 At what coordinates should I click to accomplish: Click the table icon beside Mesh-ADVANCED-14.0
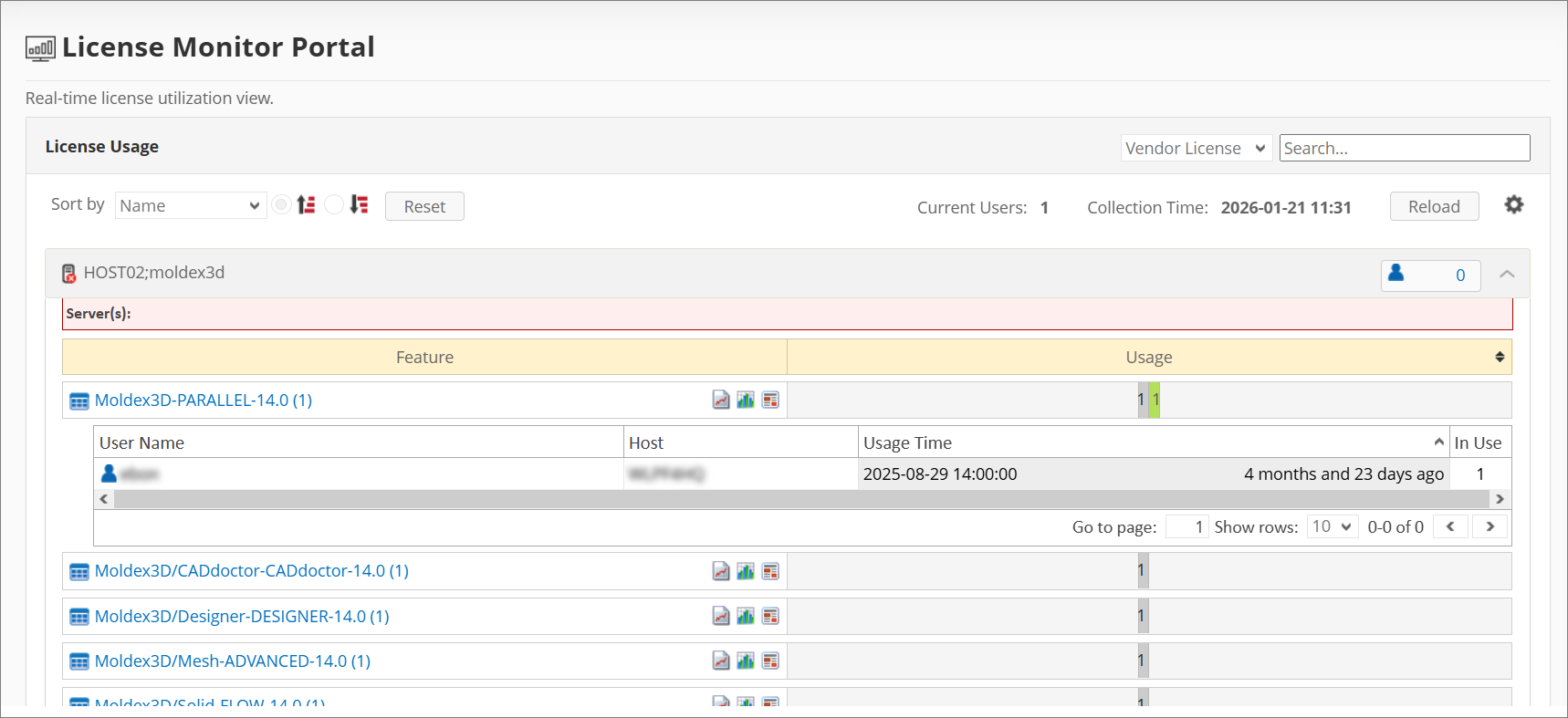tap(79, 661)
